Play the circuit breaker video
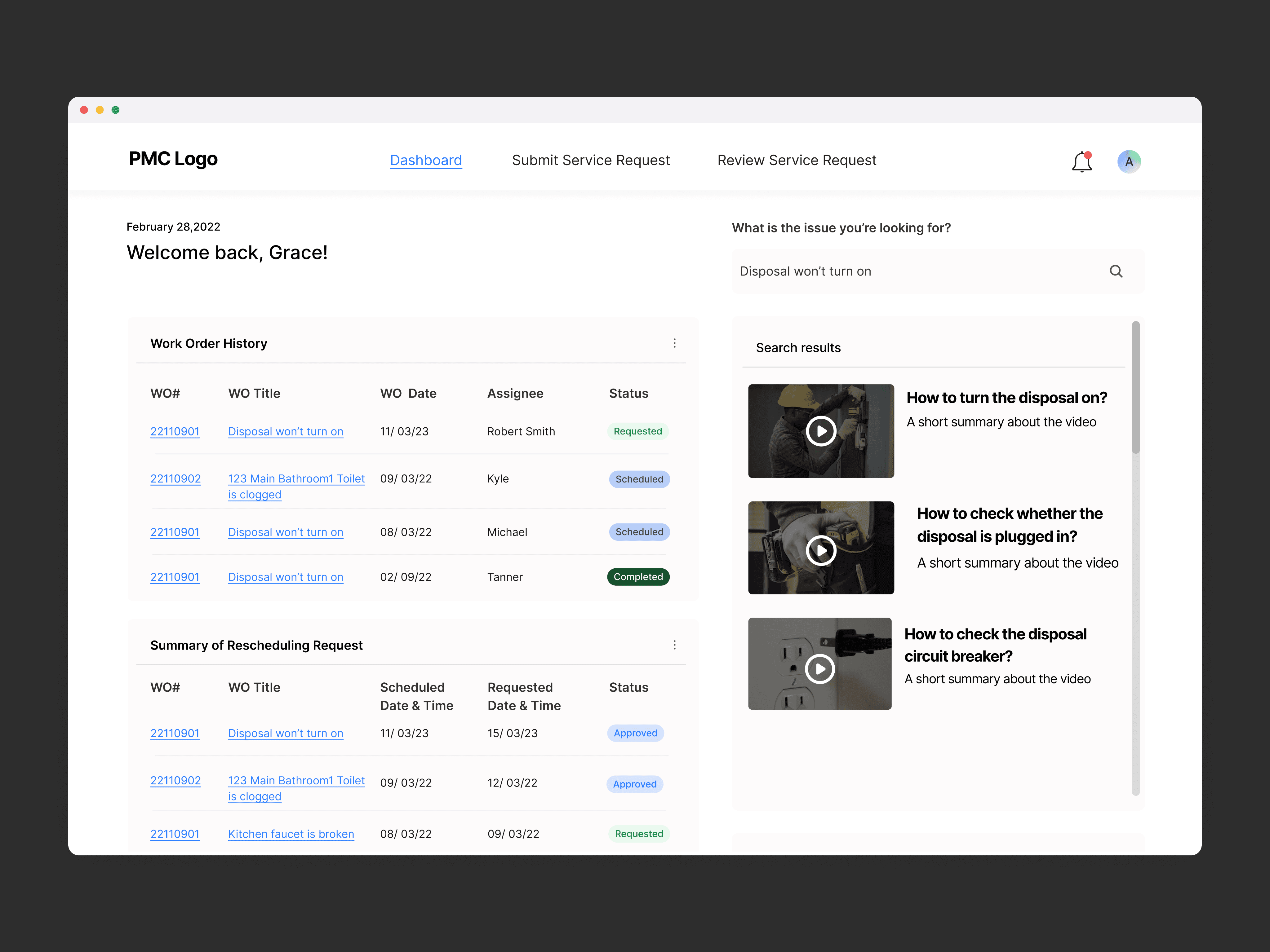The height and width of the screenshot is (952, 1270). (x=819, y=668)
